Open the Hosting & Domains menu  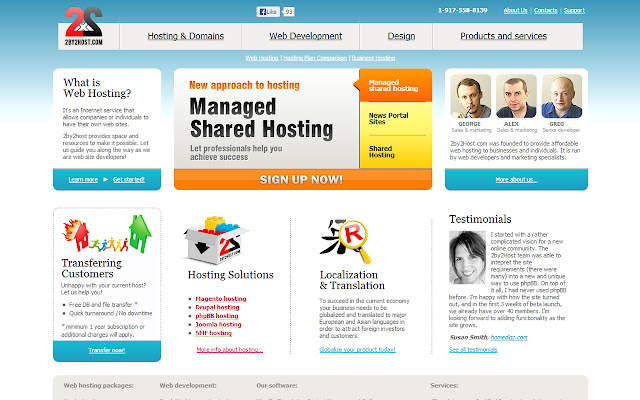186,36
